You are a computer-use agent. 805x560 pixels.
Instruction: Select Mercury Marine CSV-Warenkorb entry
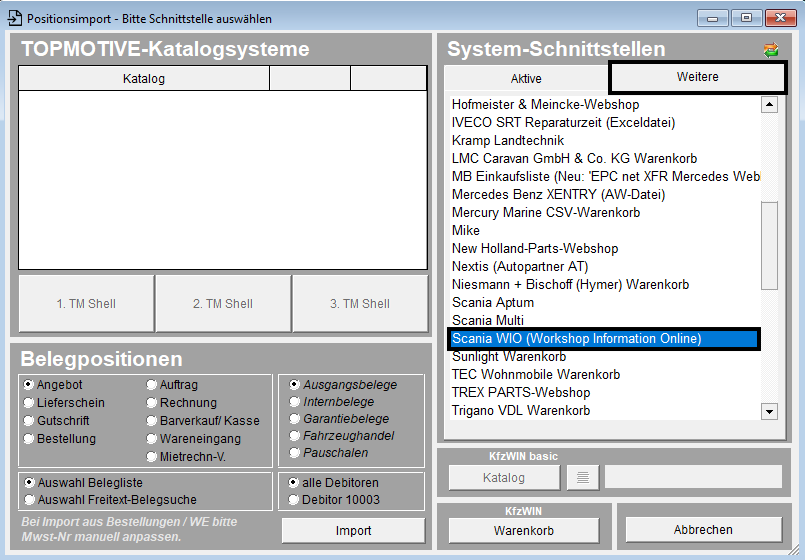[605, 213]
